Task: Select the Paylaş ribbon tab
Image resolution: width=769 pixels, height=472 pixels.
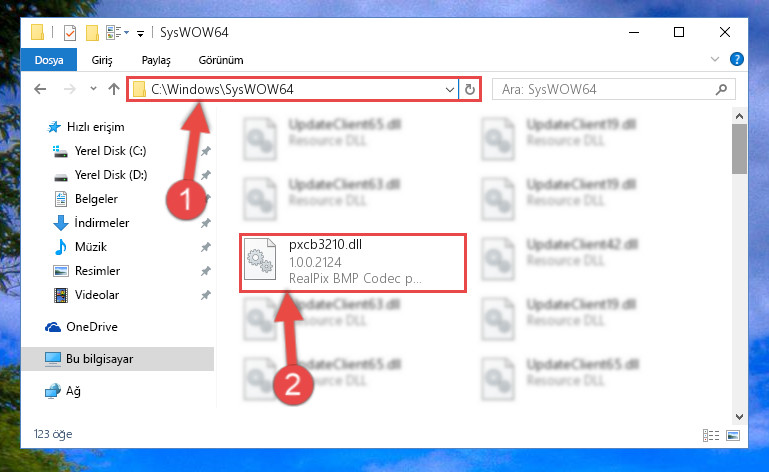Action: [x=156, y=60]
